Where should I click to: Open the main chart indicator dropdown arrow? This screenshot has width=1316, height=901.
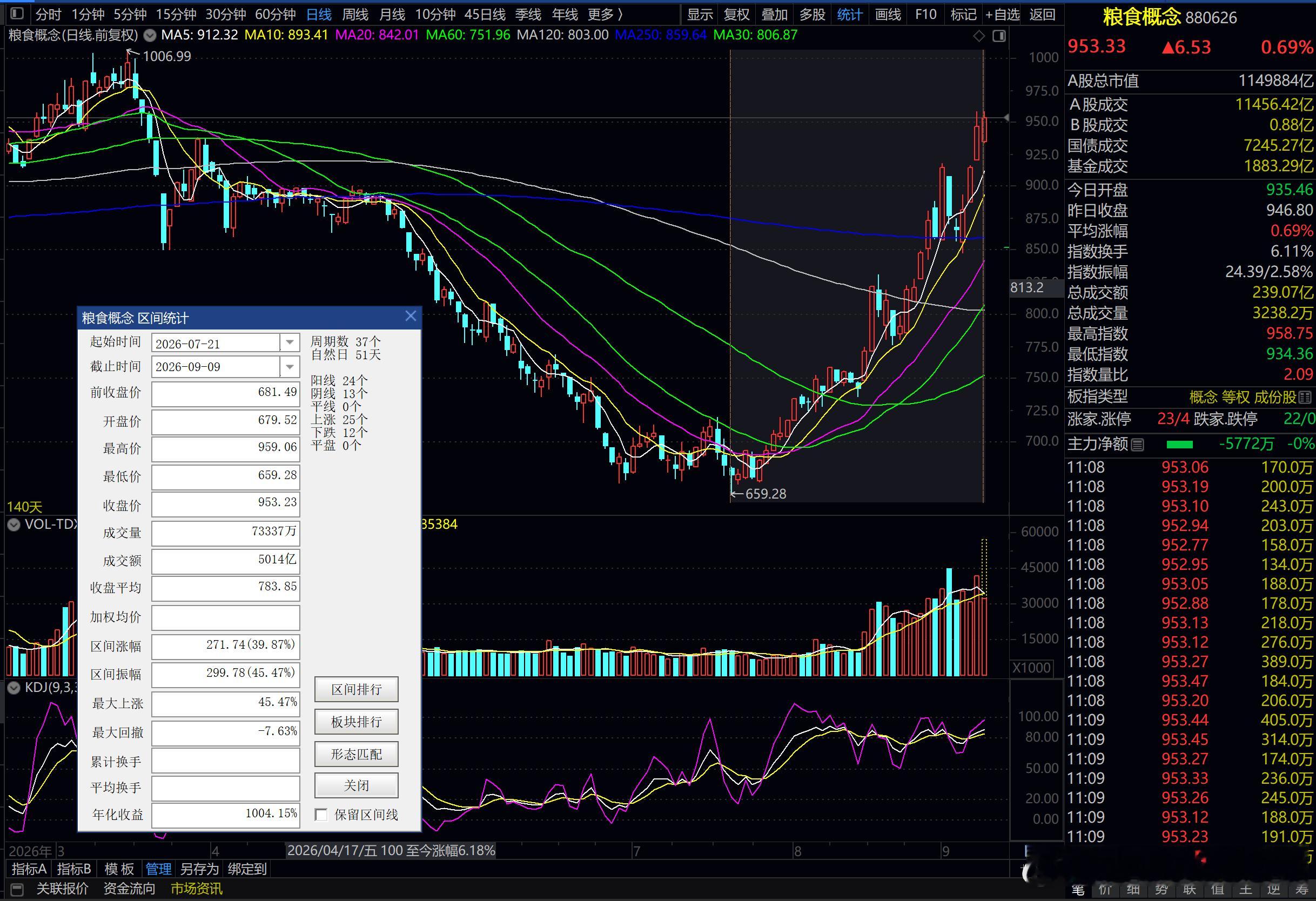(x=150, y=36)
